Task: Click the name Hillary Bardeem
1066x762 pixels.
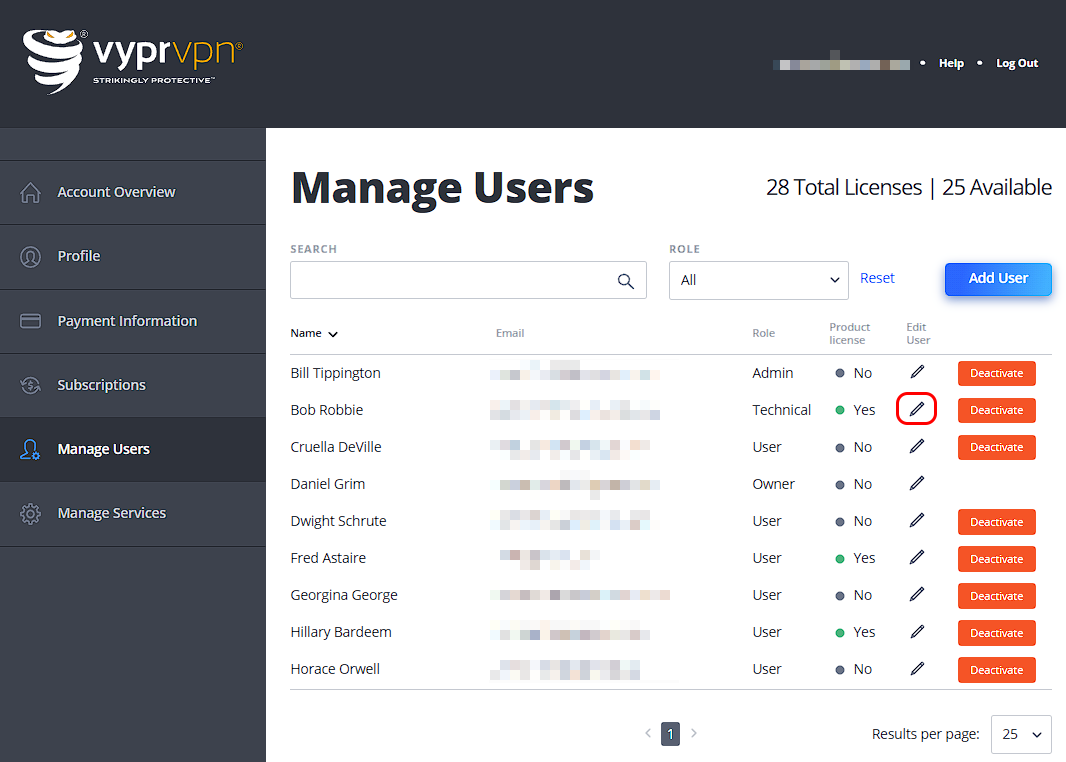Action: pos(341,632)
